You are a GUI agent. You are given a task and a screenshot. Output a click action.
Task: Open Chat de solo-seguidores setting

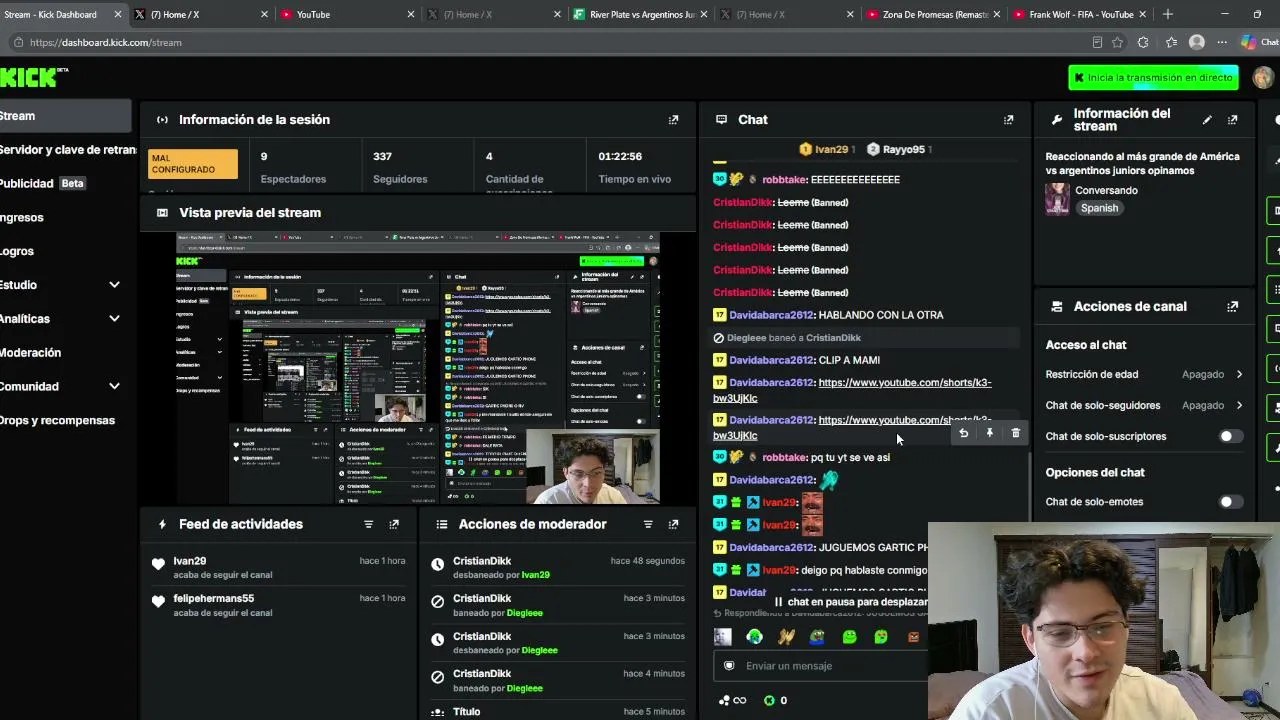tap(1144, 406)
